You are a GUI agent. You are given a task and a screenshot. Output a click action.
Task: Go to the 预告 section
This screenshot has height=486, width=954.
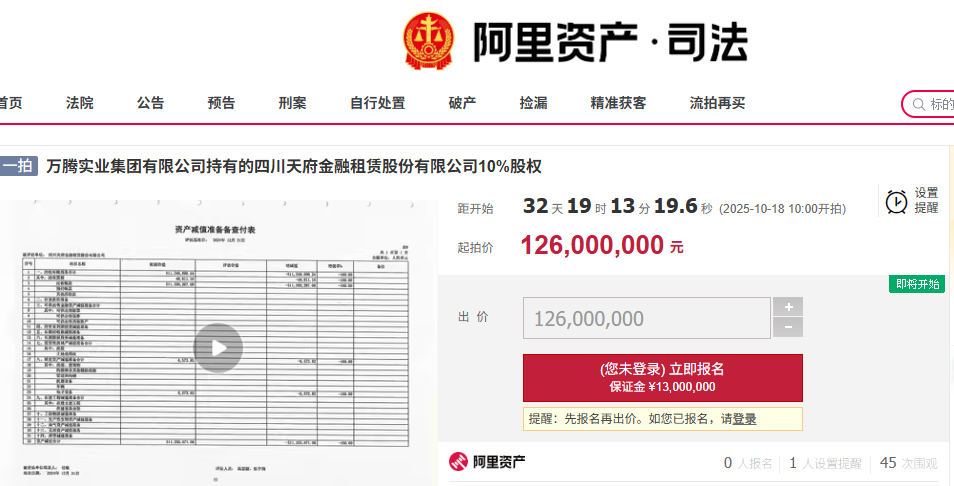222,103
